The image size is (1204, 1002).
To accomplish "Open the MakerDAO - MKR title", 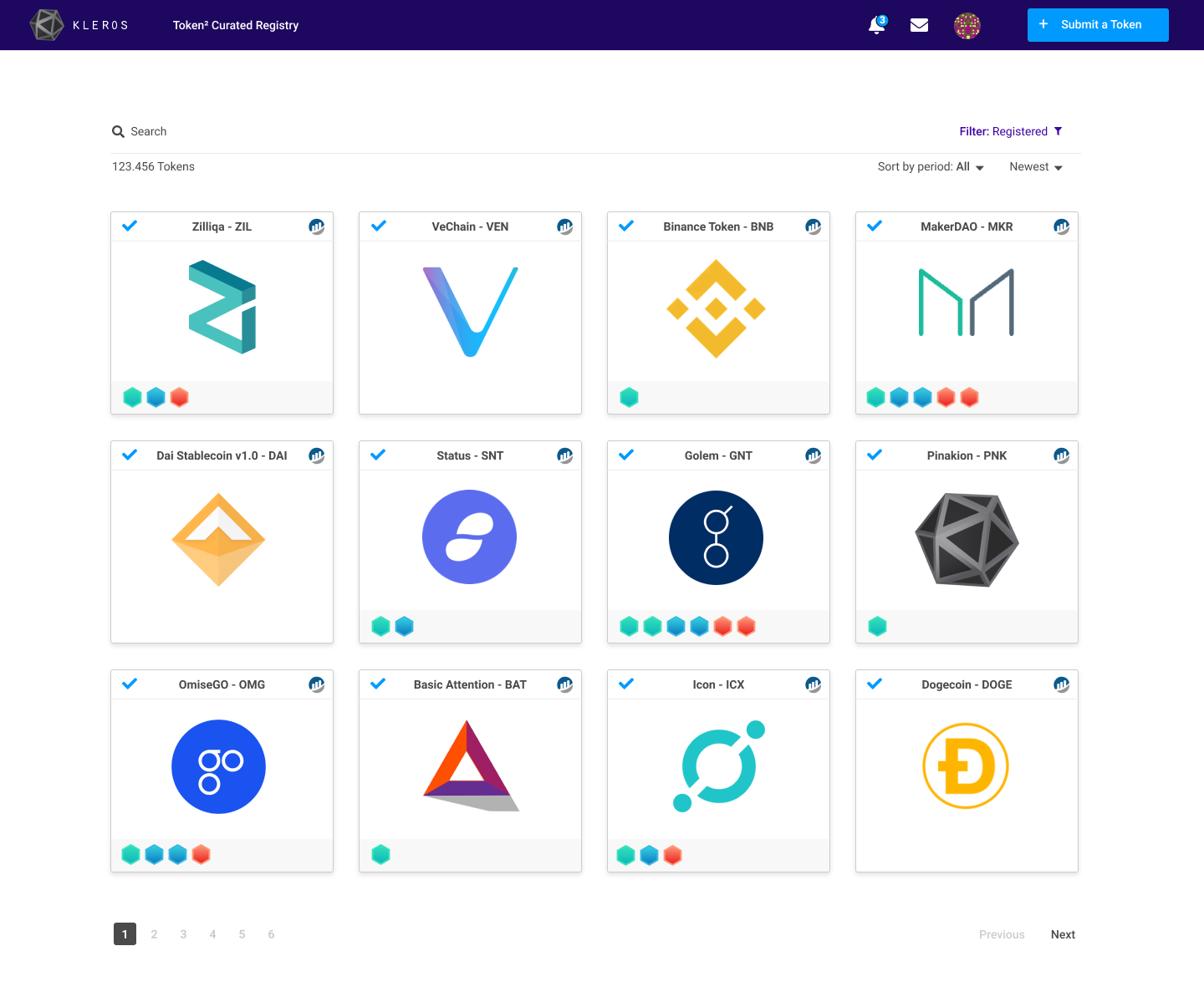I will tap(967, 226).
